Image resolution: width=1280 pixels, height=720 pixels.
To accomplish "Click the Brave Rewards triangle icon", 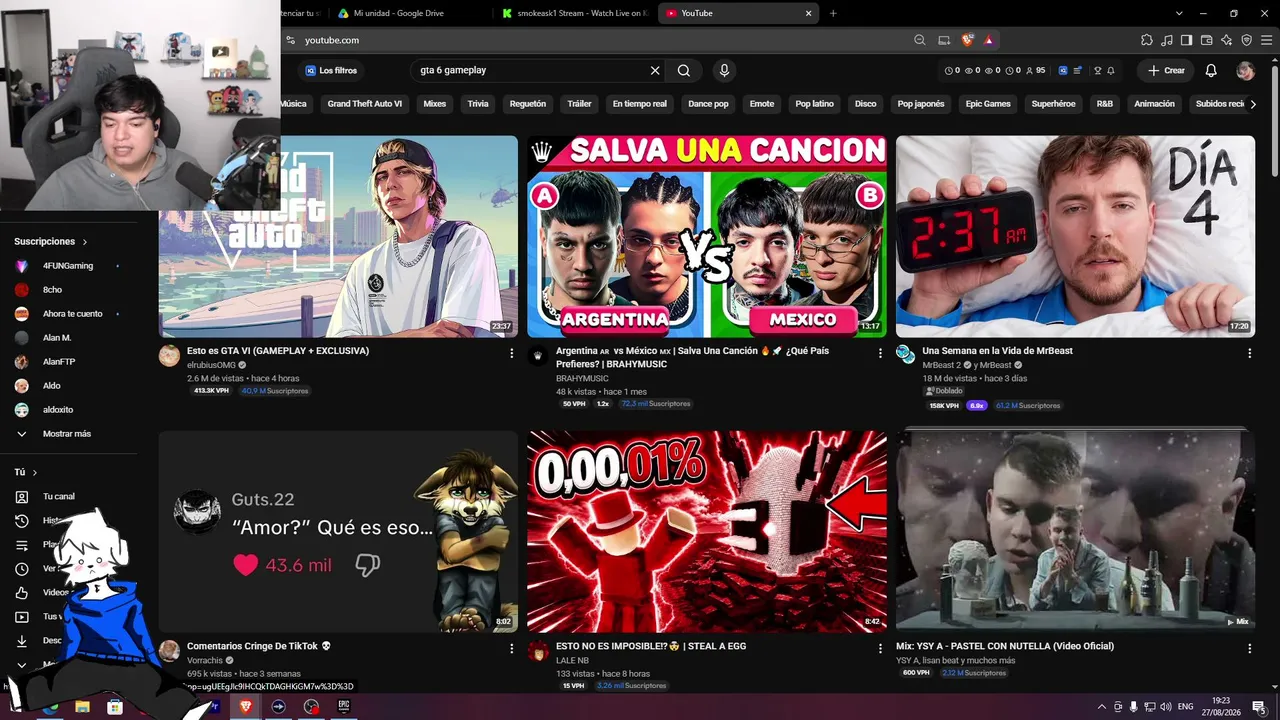I will click(x=989, y=40).
